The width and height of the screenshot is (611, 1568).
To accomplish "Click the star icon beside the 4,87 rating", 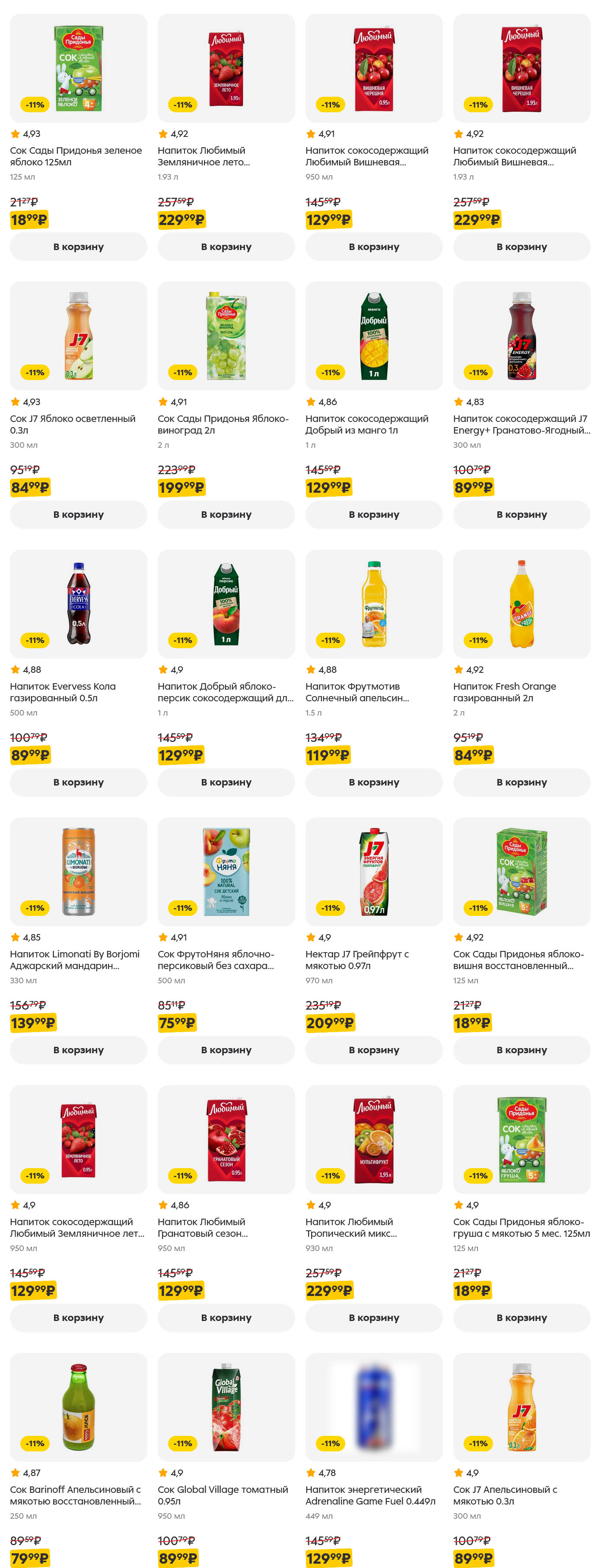I will pyautogui.click(x=15, y=1473).
